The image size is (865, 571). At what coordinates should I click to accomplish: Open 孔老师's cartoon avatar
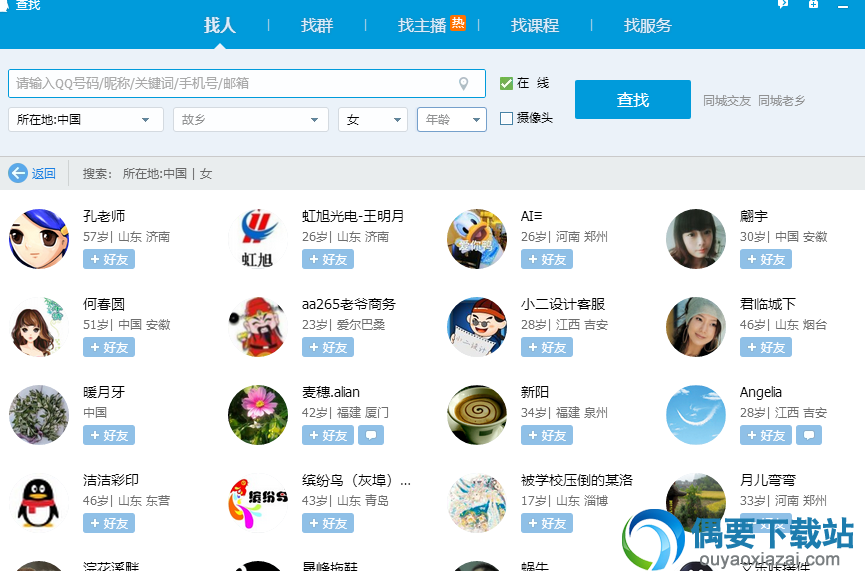point(39,238)
